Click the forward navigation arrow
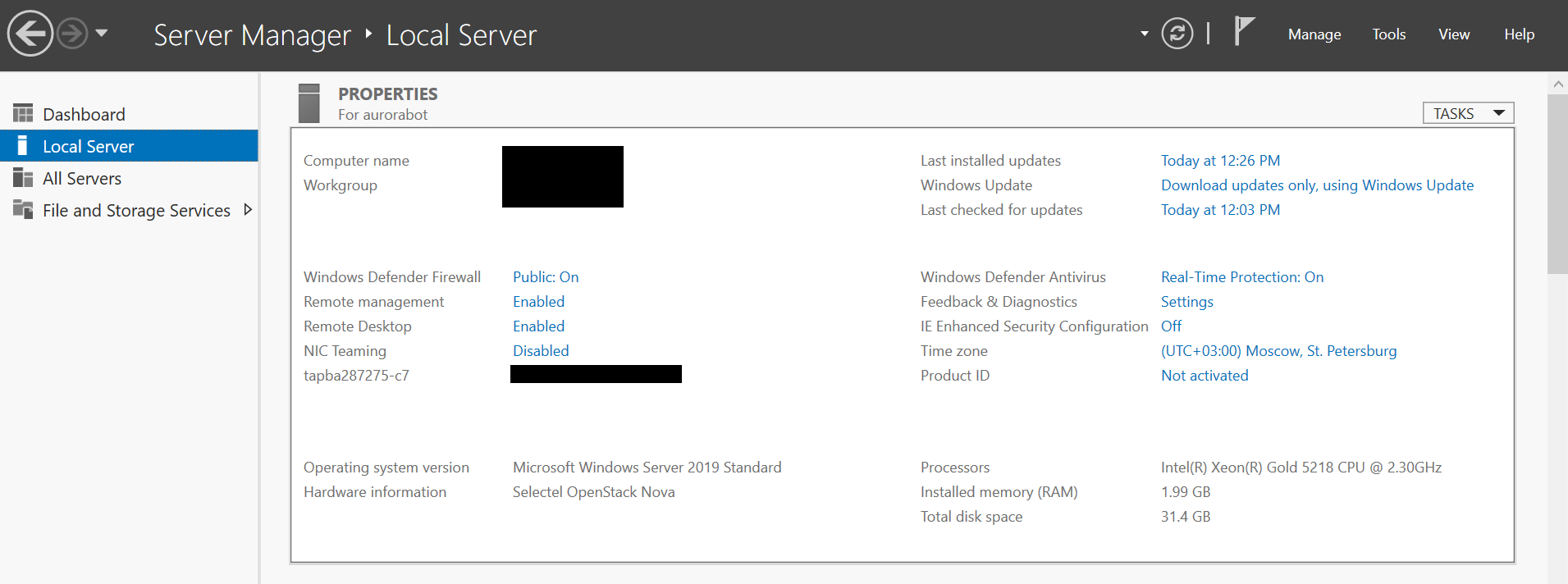 [72, 34]
